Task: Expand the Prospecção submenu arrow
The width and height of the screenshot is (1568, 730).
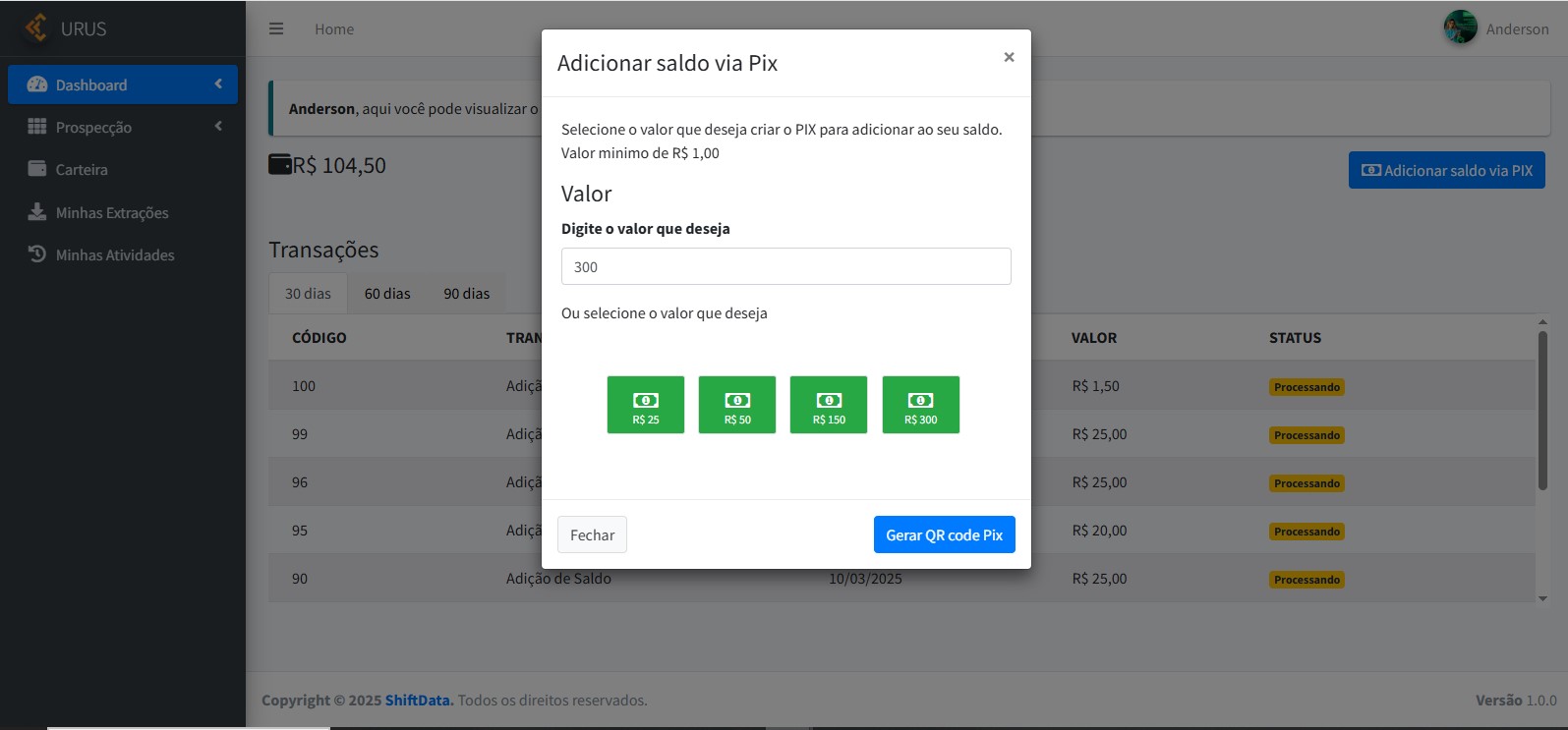Action: [x=218, y=127]
